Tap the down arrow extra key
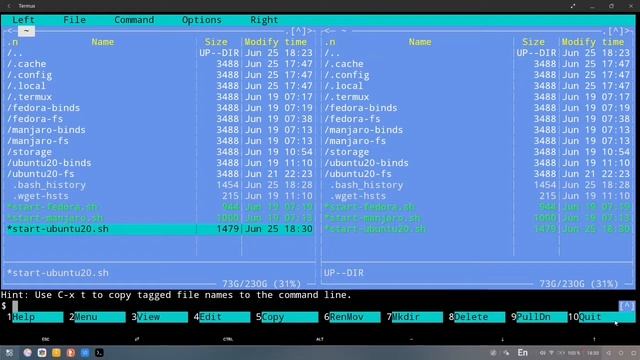Viewport: 640px width, 360px height. click(x=502, y=339)
